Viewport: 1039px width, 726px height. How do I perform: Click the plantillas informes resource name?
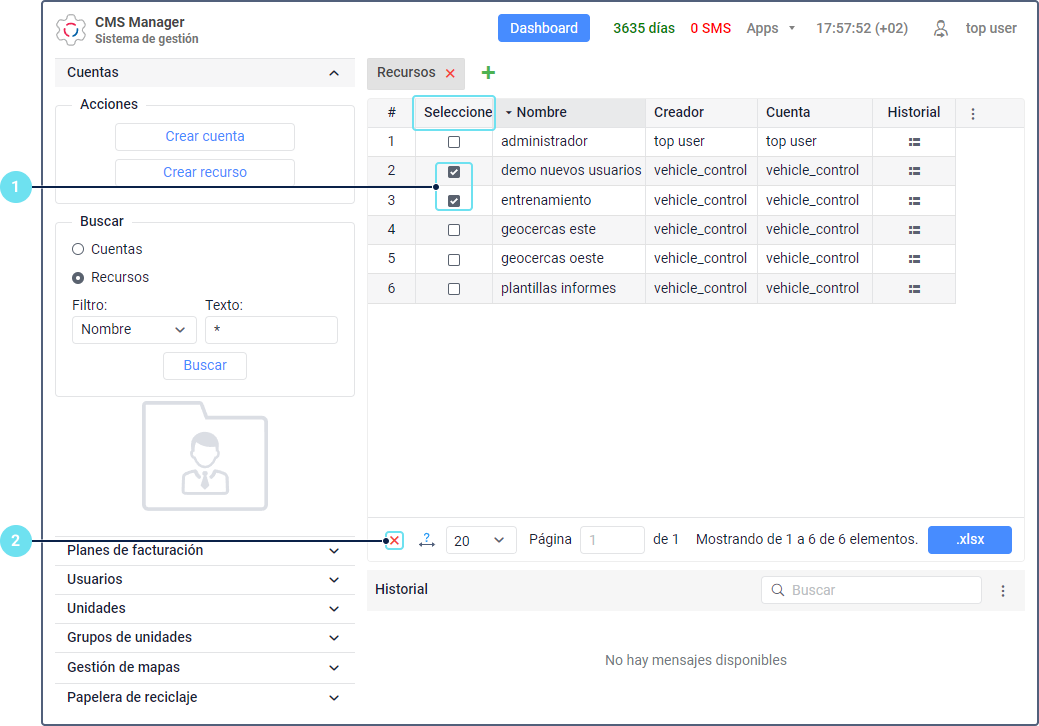click(x=559, y=288)
